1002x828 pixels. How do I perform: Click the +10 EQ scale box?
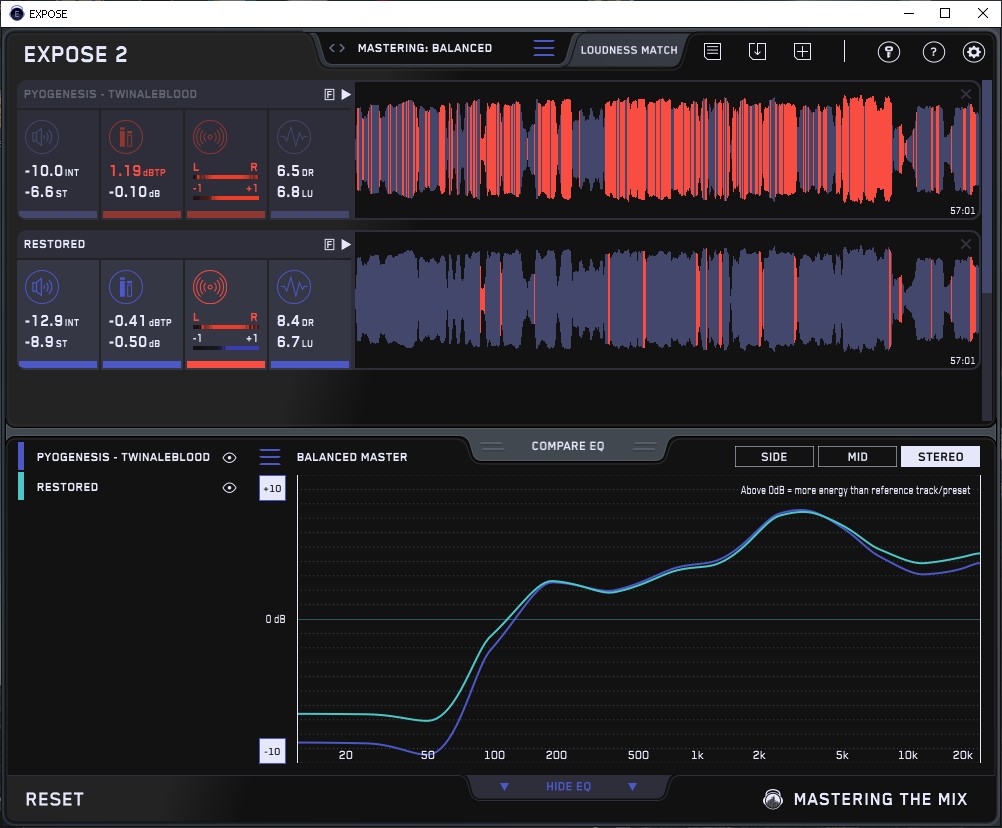click(x=272, y=489)
